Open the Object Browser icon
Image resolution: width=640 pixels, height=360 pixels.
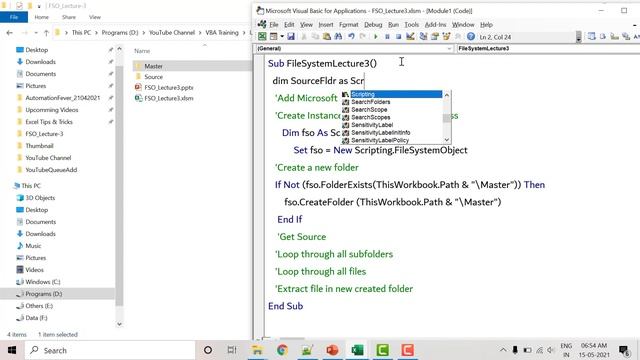(446, 37)
